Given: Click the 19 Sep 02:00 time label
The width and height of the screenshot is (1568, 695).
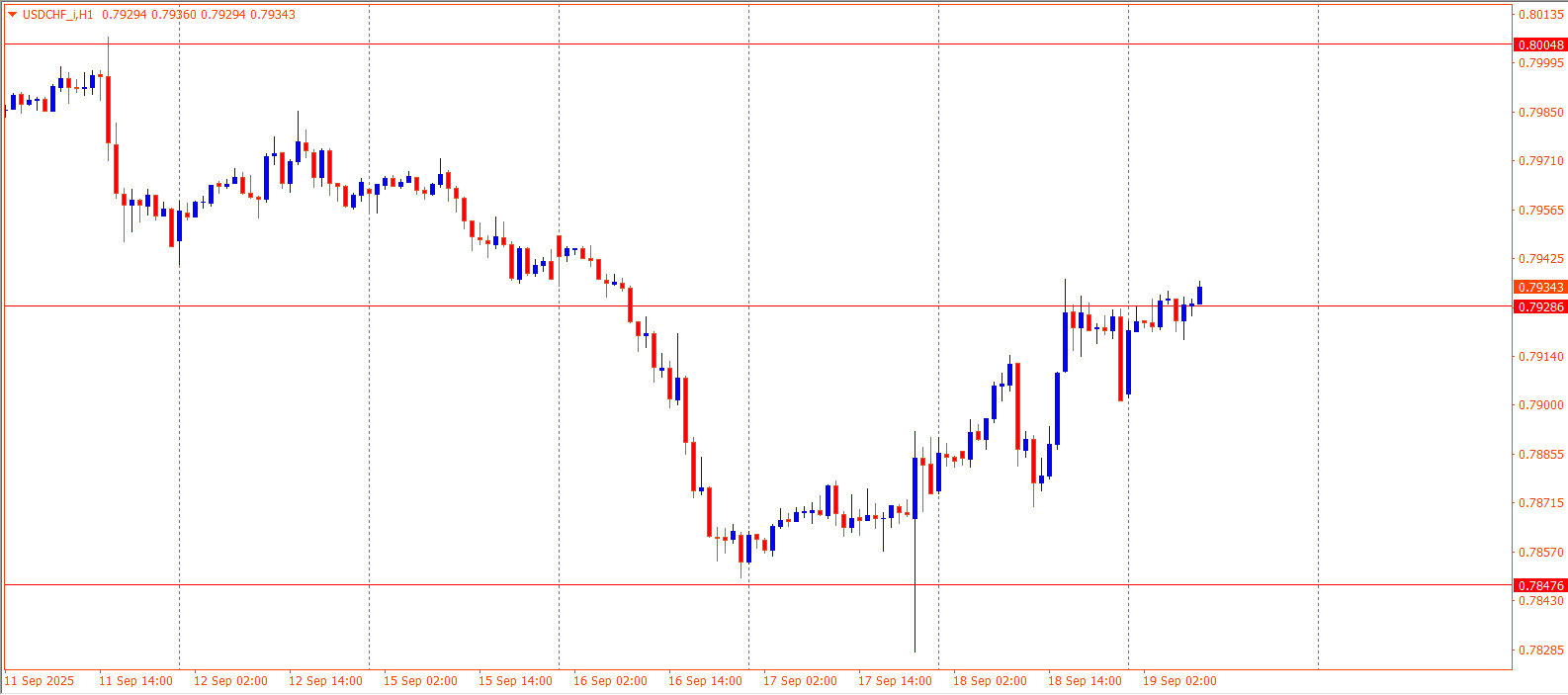Looking at the screenshot, I should tap(1179, 681).
